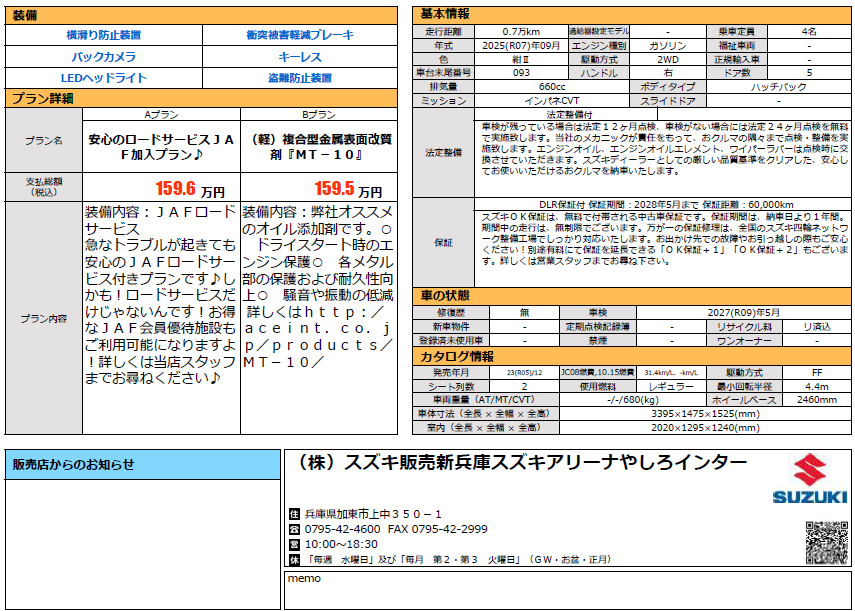Image resolution: width=855 pixels, height=611 pixels.
Task: Click the 修復歴 label cell
Action: tap(451, 312)
